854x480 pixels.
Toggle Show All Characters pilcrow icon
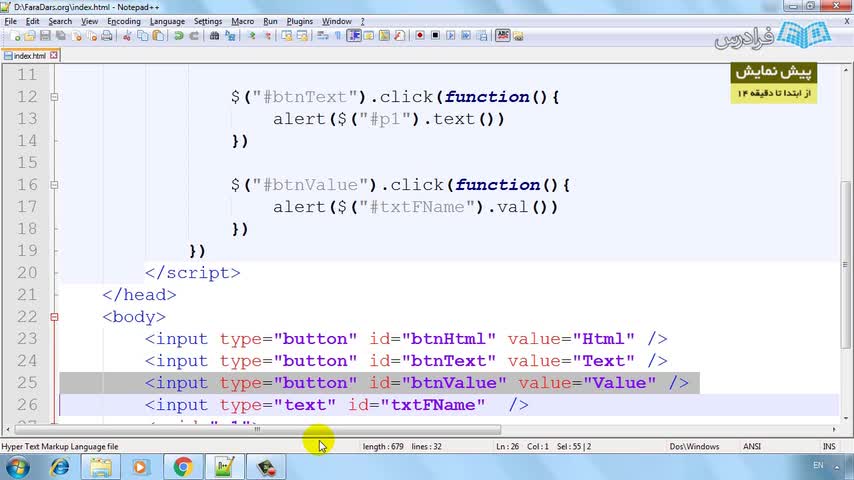click(338, 36)
